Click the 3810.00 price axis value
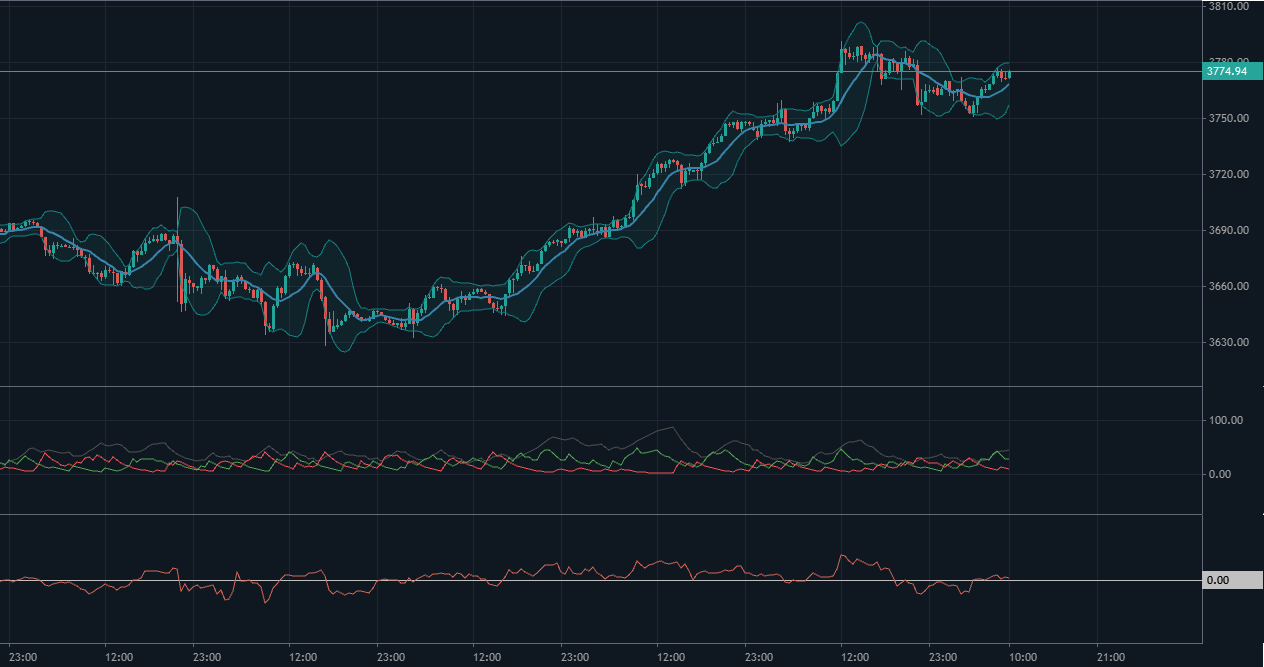Viewport: 1264px width, 667px height. point(1227,6)
